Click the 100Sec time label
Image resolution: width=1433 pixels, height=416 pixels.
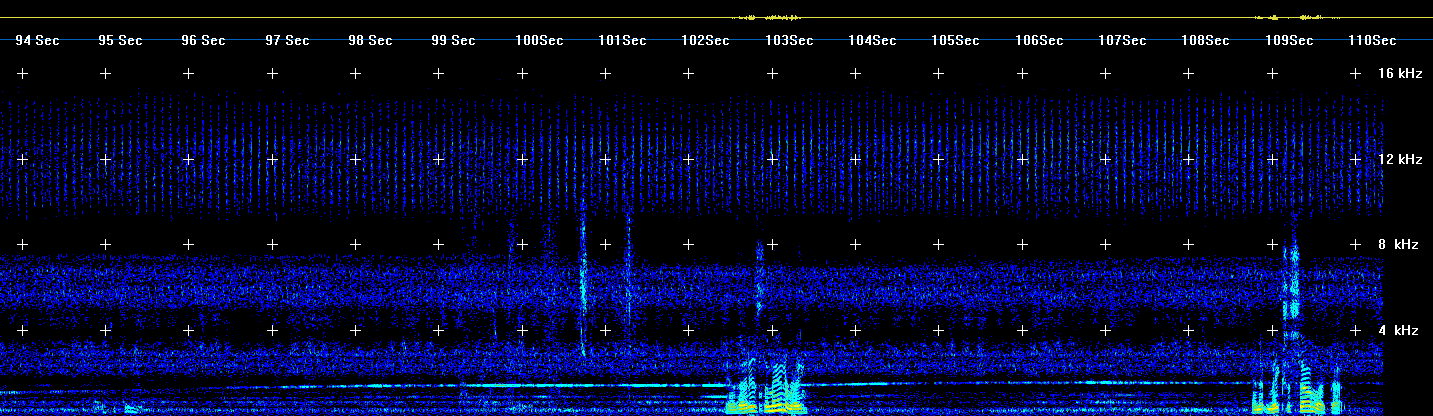pyautogui.click(x=538, y=41)
